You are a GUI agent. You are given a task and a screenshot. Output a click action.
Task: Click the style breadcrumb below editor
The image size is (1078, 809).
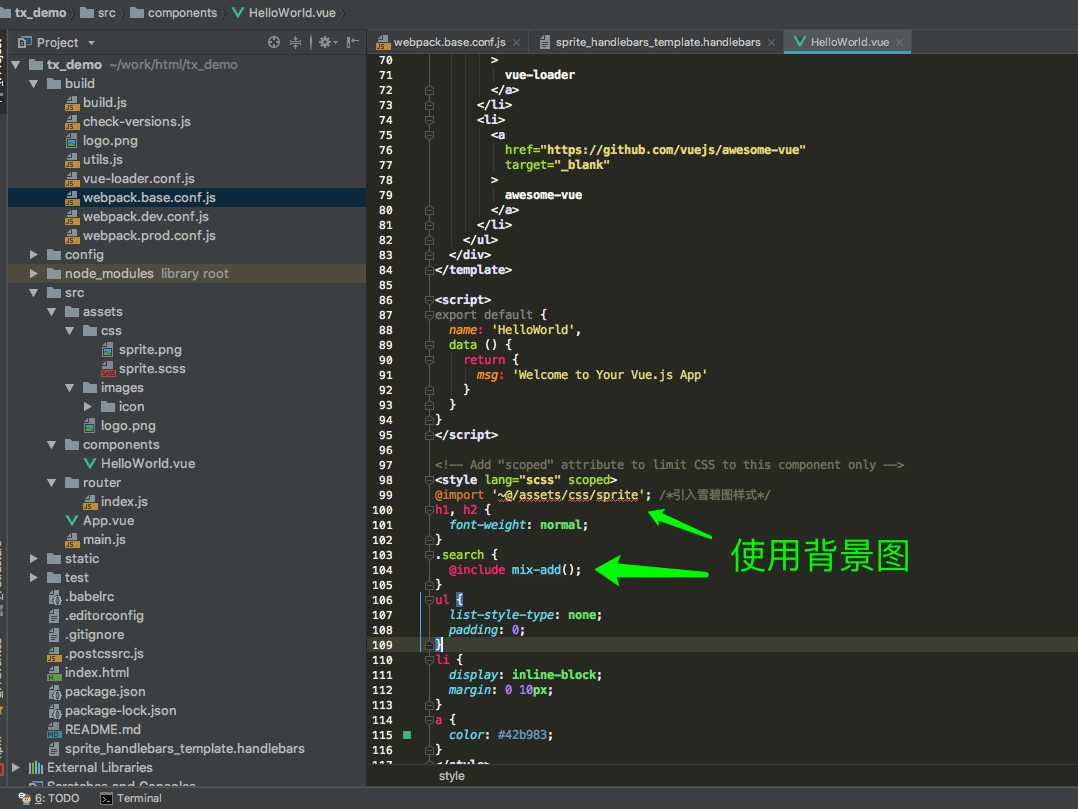pyautogui.click(x=452, y=776)
